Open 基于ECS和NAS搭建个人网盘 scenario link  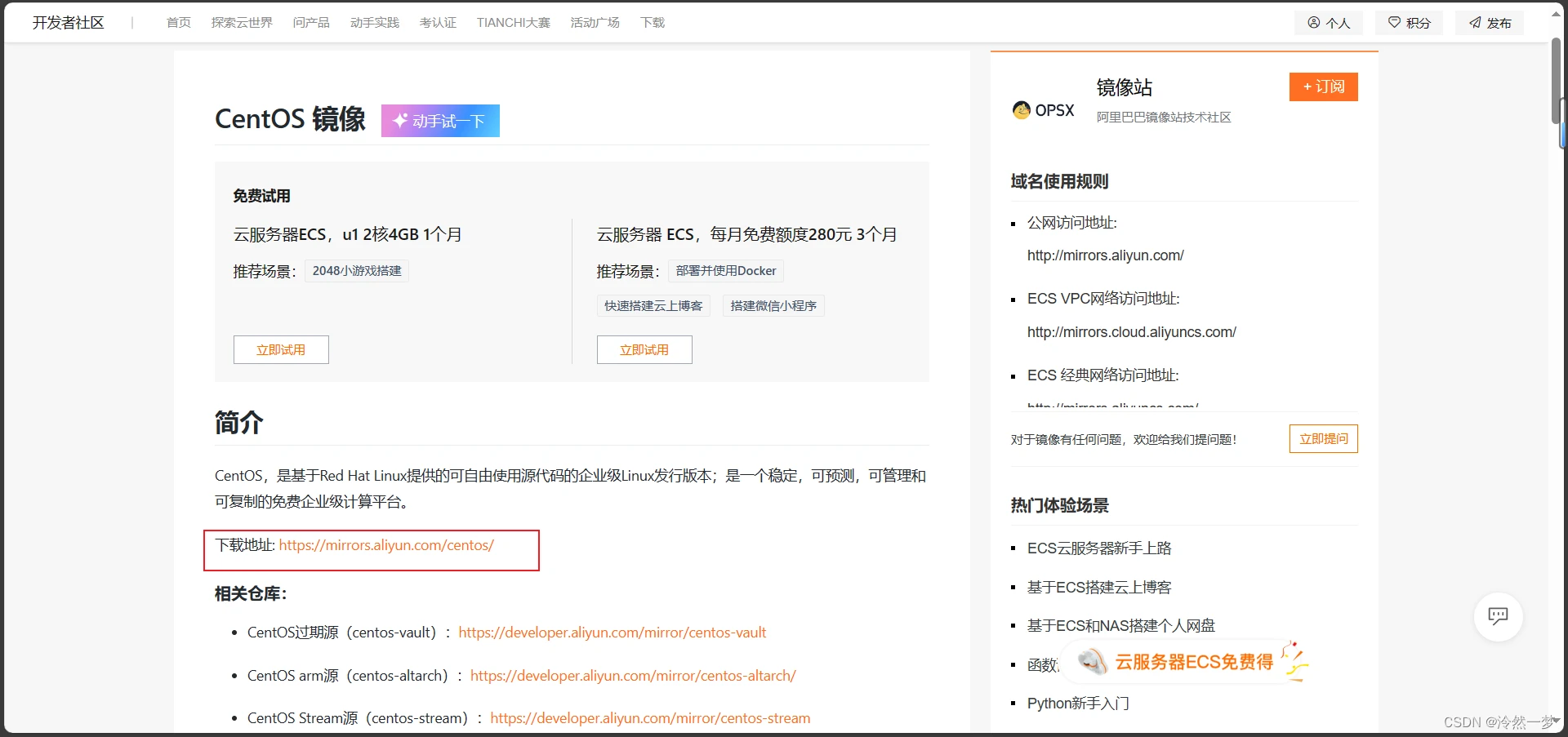pyautogui.click(x=1121, y=626)
